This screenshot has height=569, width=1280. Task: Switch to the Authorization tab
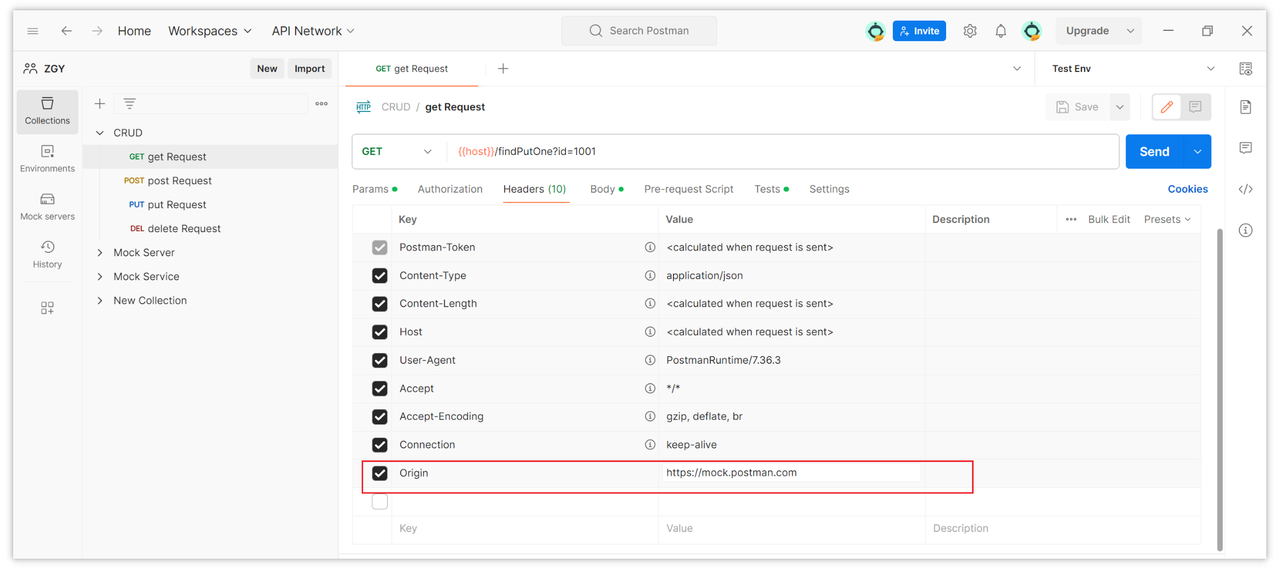(450, 189)
